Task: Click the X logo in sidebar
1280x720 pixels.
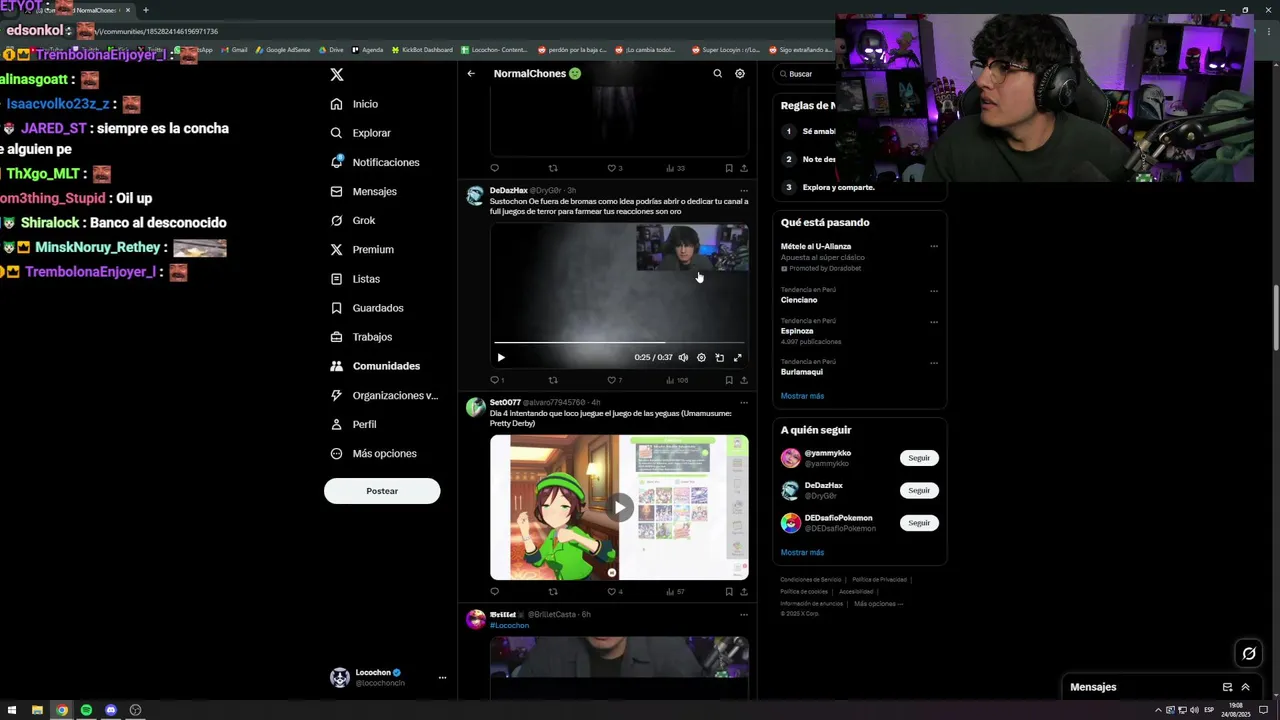Action: (337, 74)
